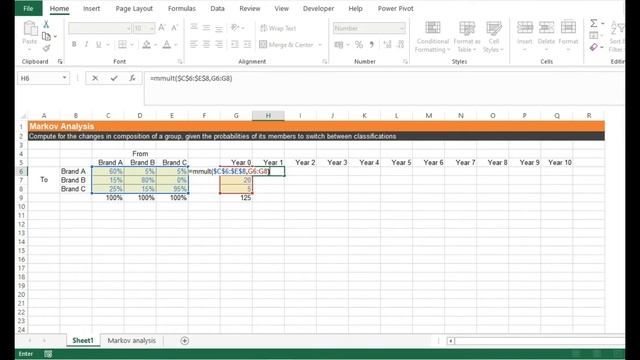640x360 pixels.
Task: Click column H header
Action: pyautogui.click(x=268, y=116)
